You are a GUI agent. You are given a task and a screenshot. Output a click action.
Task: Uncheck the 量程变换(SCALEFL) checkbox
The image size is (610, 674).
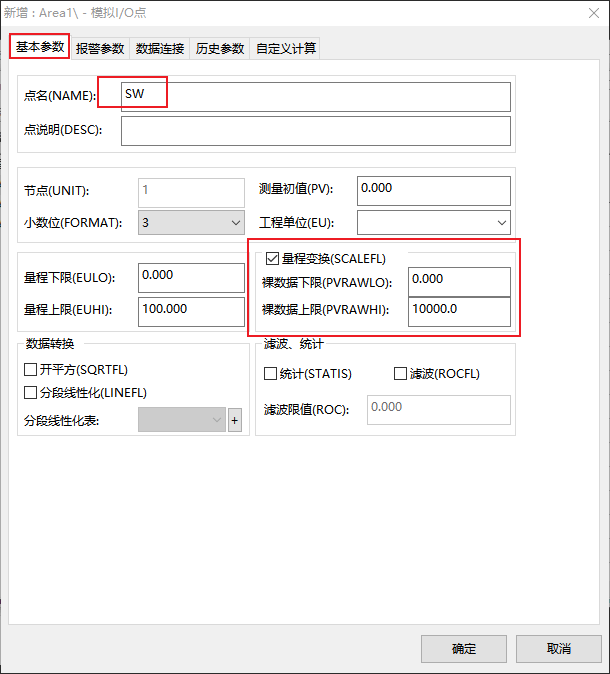click(272, 258)
